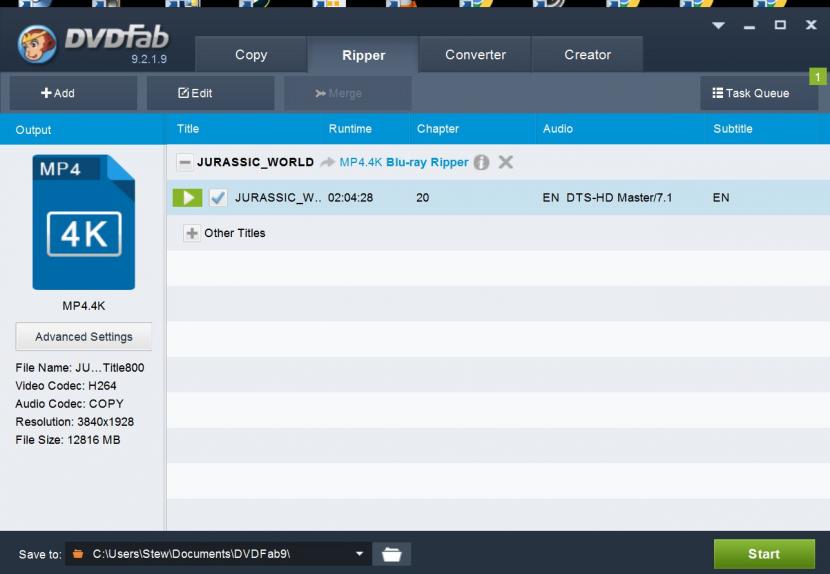Open the Save to path dropdown
Viewport: 830px width, 574px height.
[x=359, y=554]
